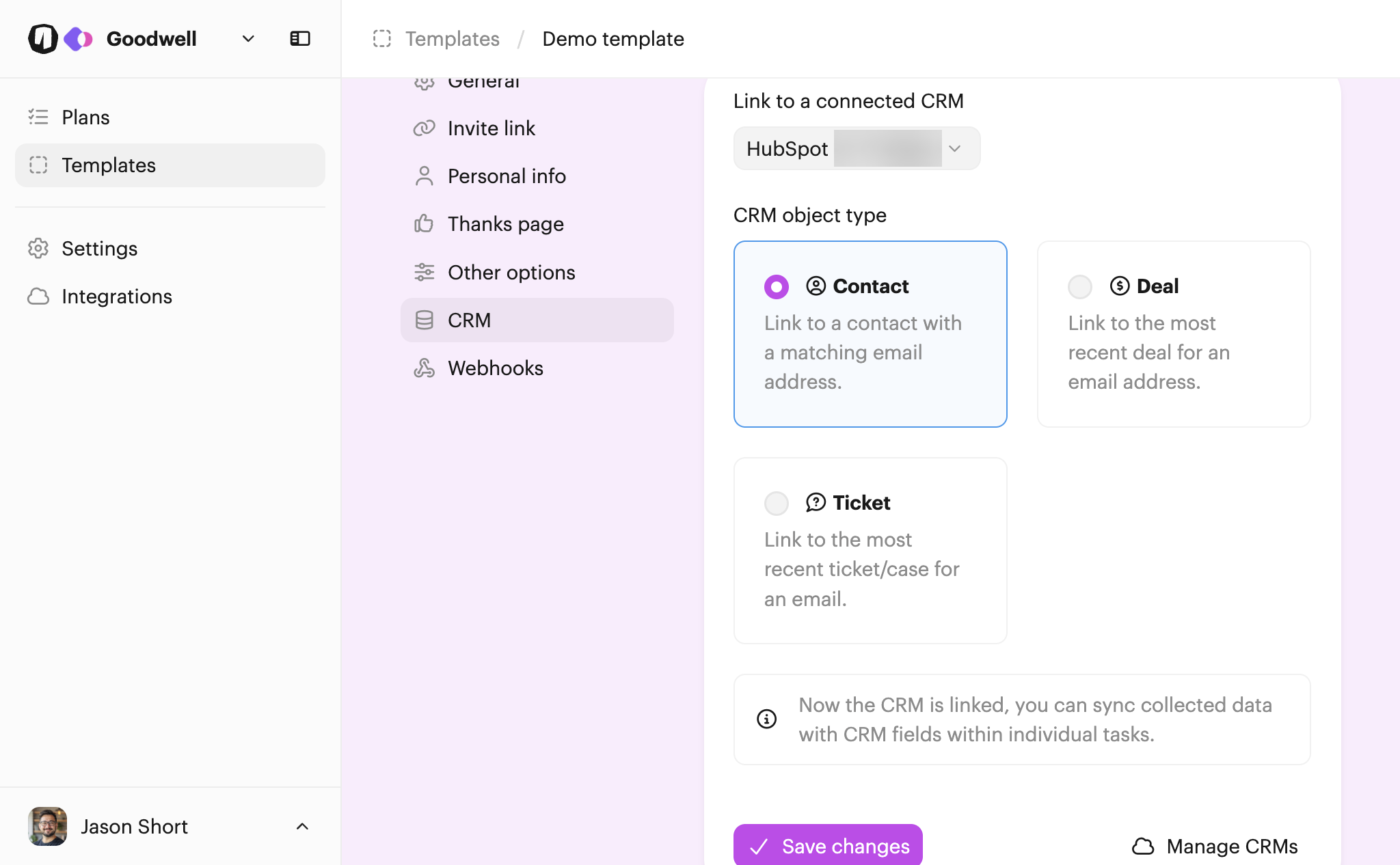Screen dimensions: 1400x865
Task: Expand the Jason Short user menu
Action: coord(302,827)
